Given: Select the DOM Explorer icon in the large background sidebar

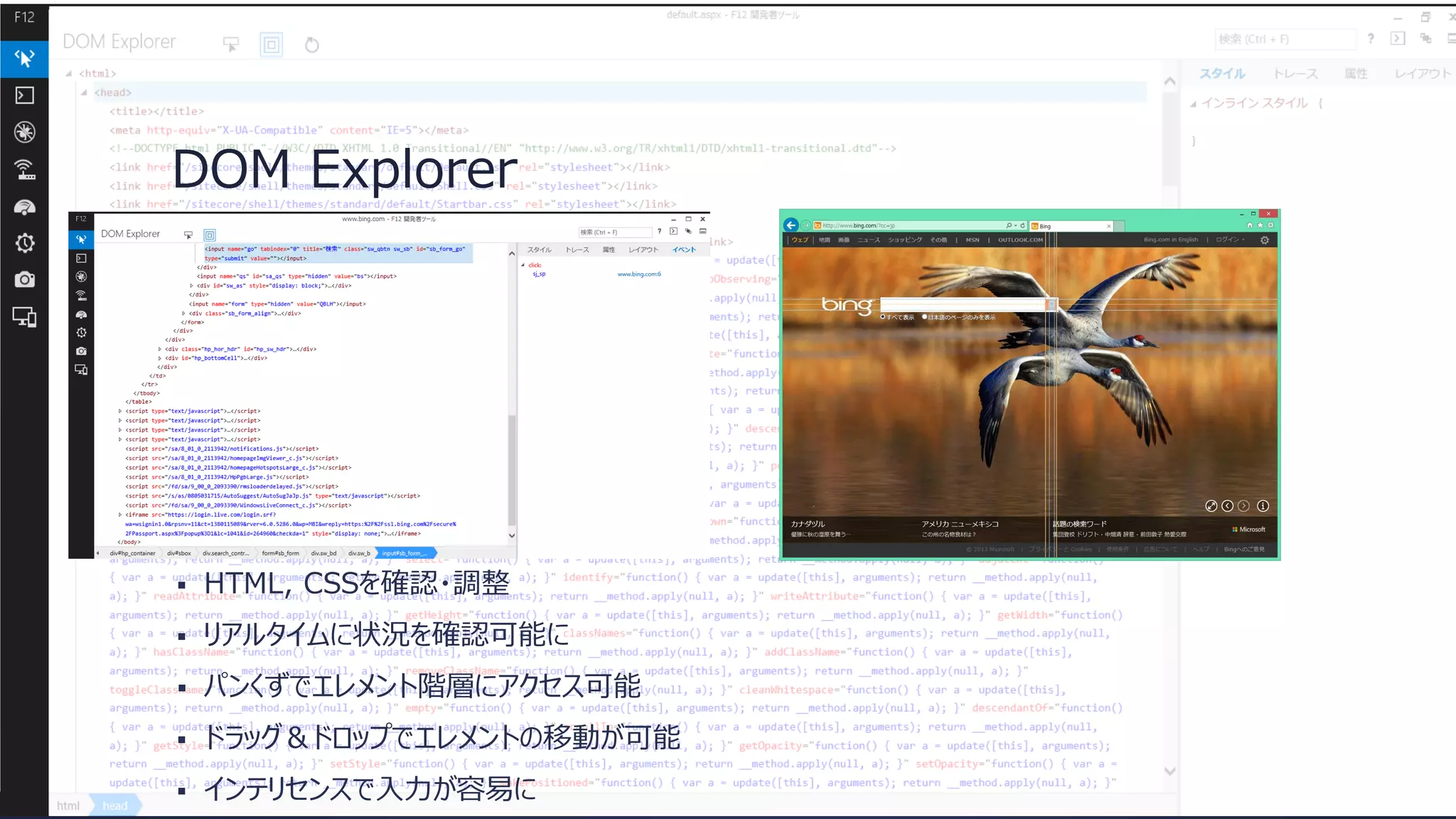Looking at the screenshot, I should 24,58.
